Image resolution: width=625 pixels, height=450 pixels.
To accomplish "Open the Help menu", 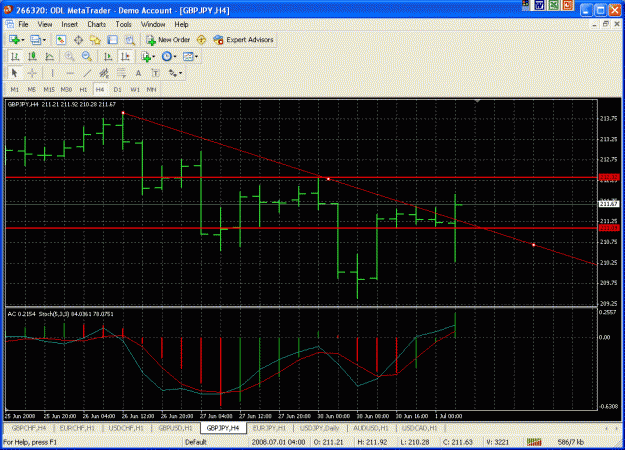I will [x=181, y=24].
